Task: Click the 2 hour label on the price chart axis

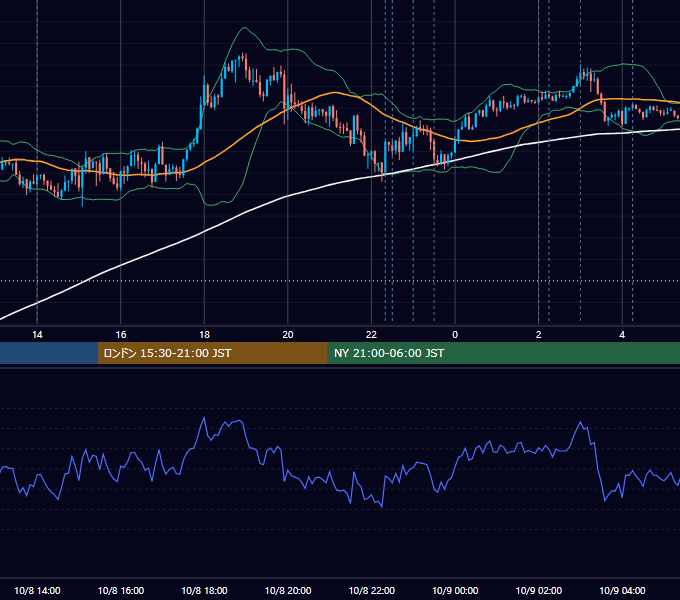Action: (539, 335)
